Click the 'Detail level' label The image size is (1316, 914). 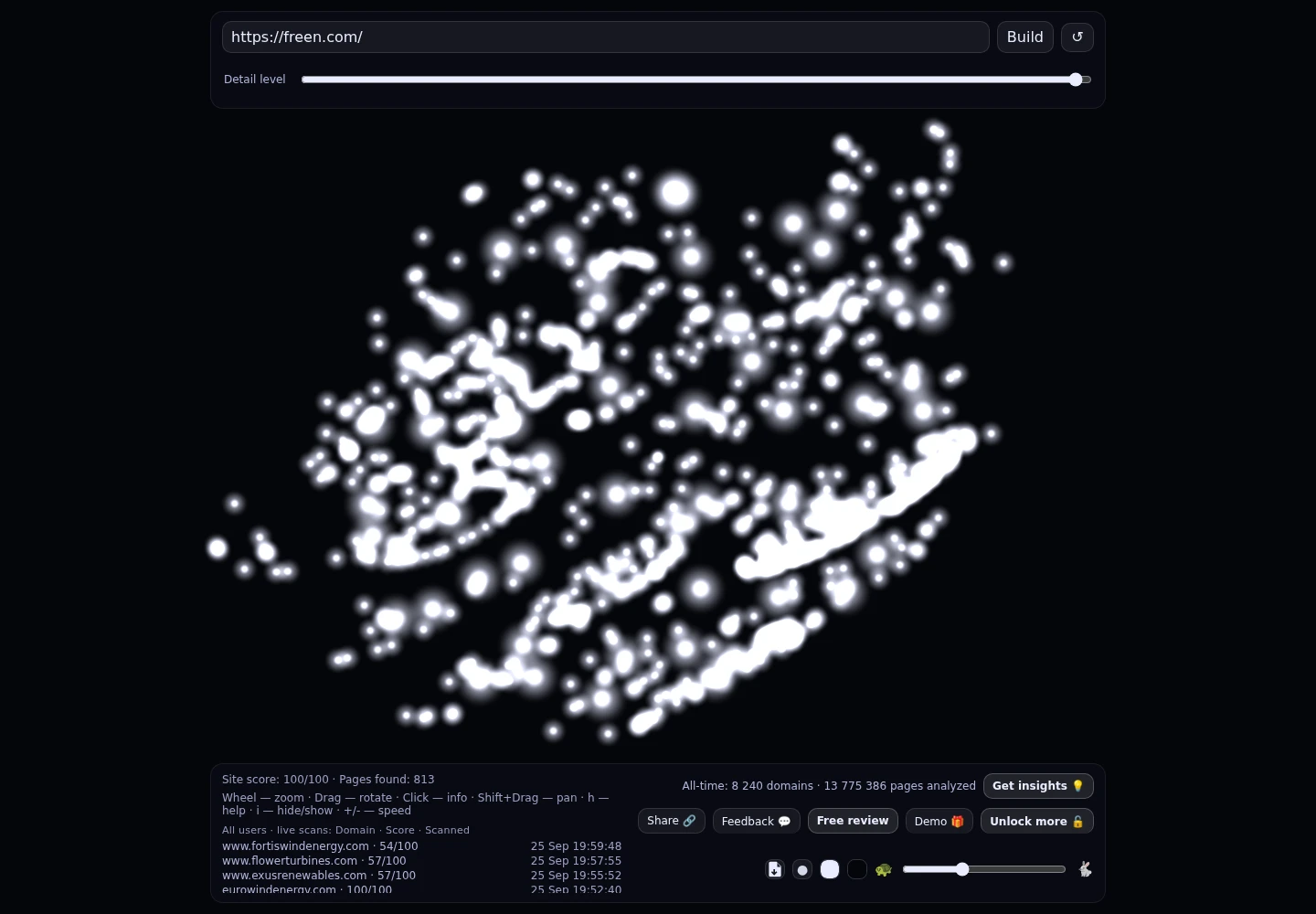coord(255,80)
